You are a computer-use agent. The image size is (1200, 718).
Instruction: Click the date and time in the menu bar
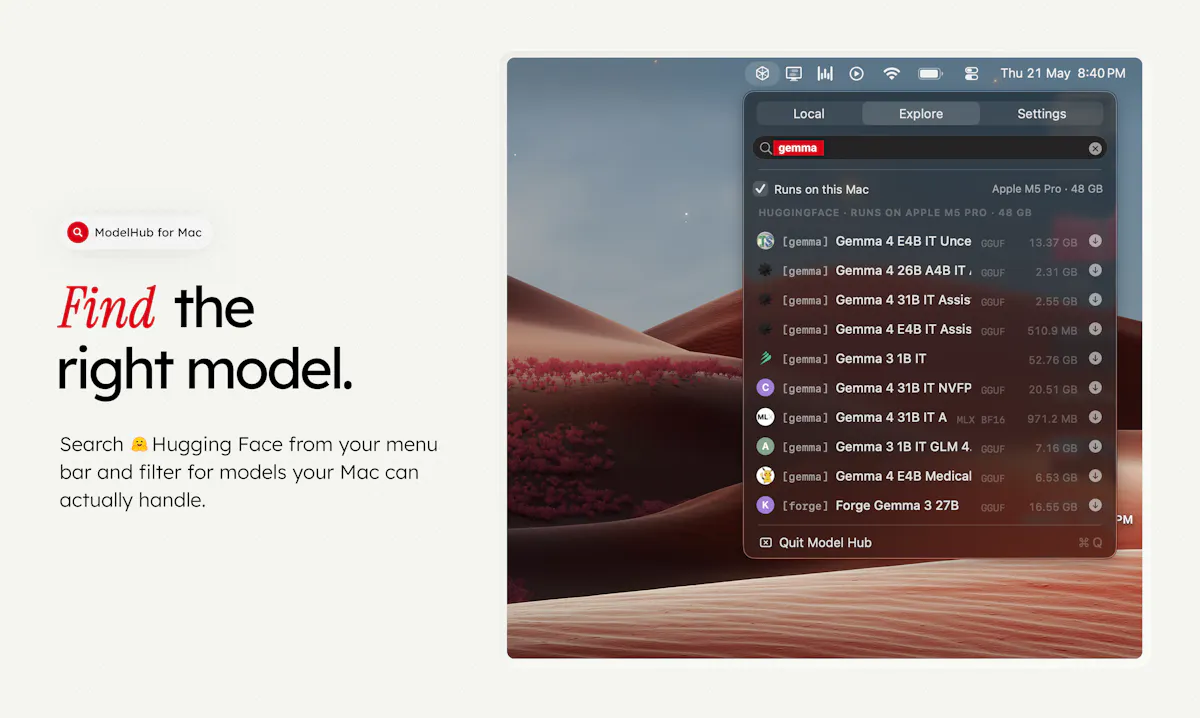(1063, 73)
